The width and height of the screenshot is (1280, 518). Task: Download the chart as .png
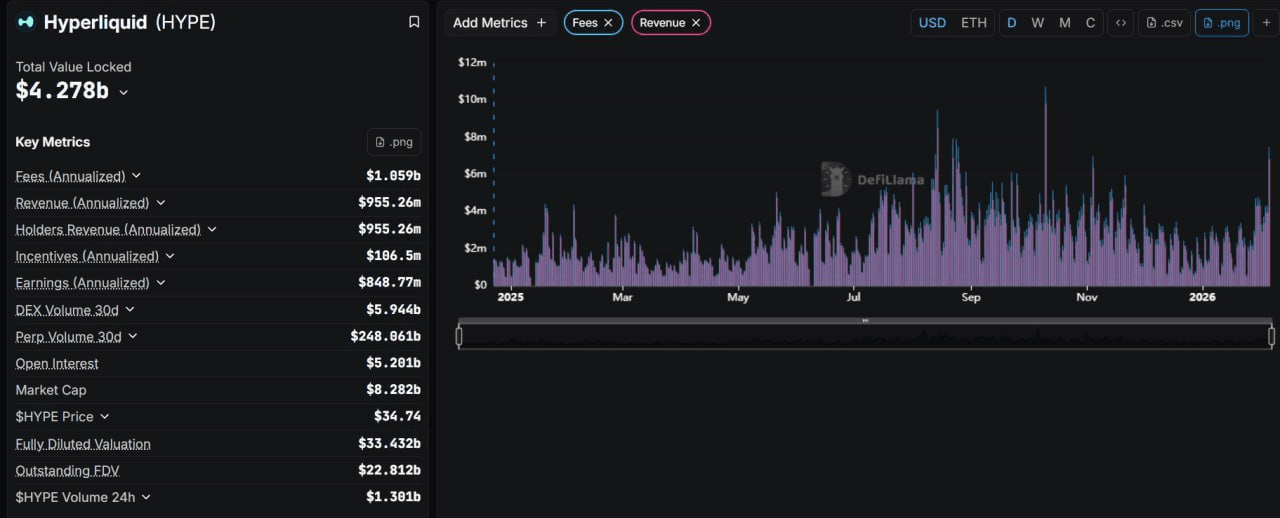[1221, 23]
